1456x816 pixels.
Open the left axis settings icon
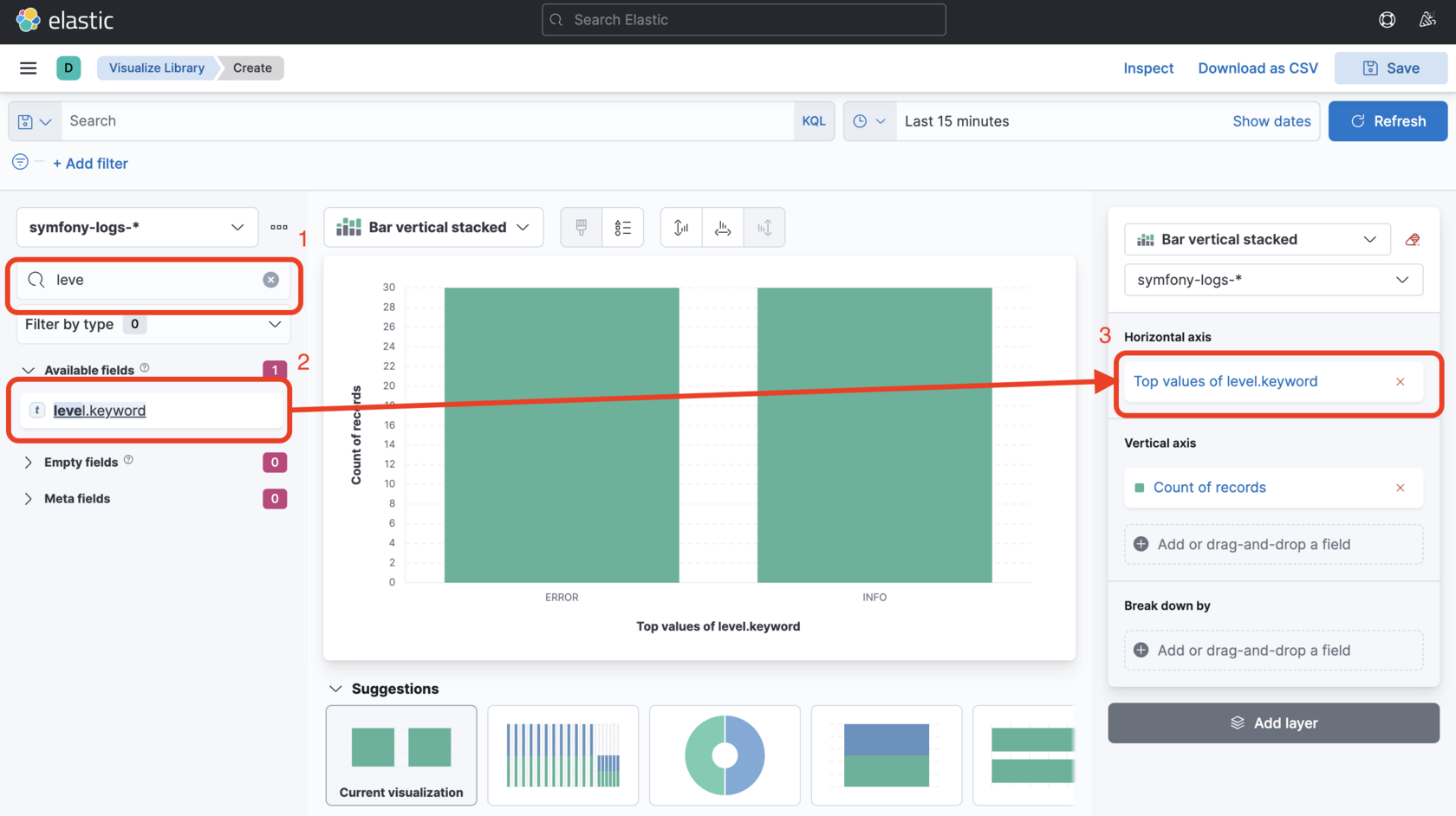681,228
